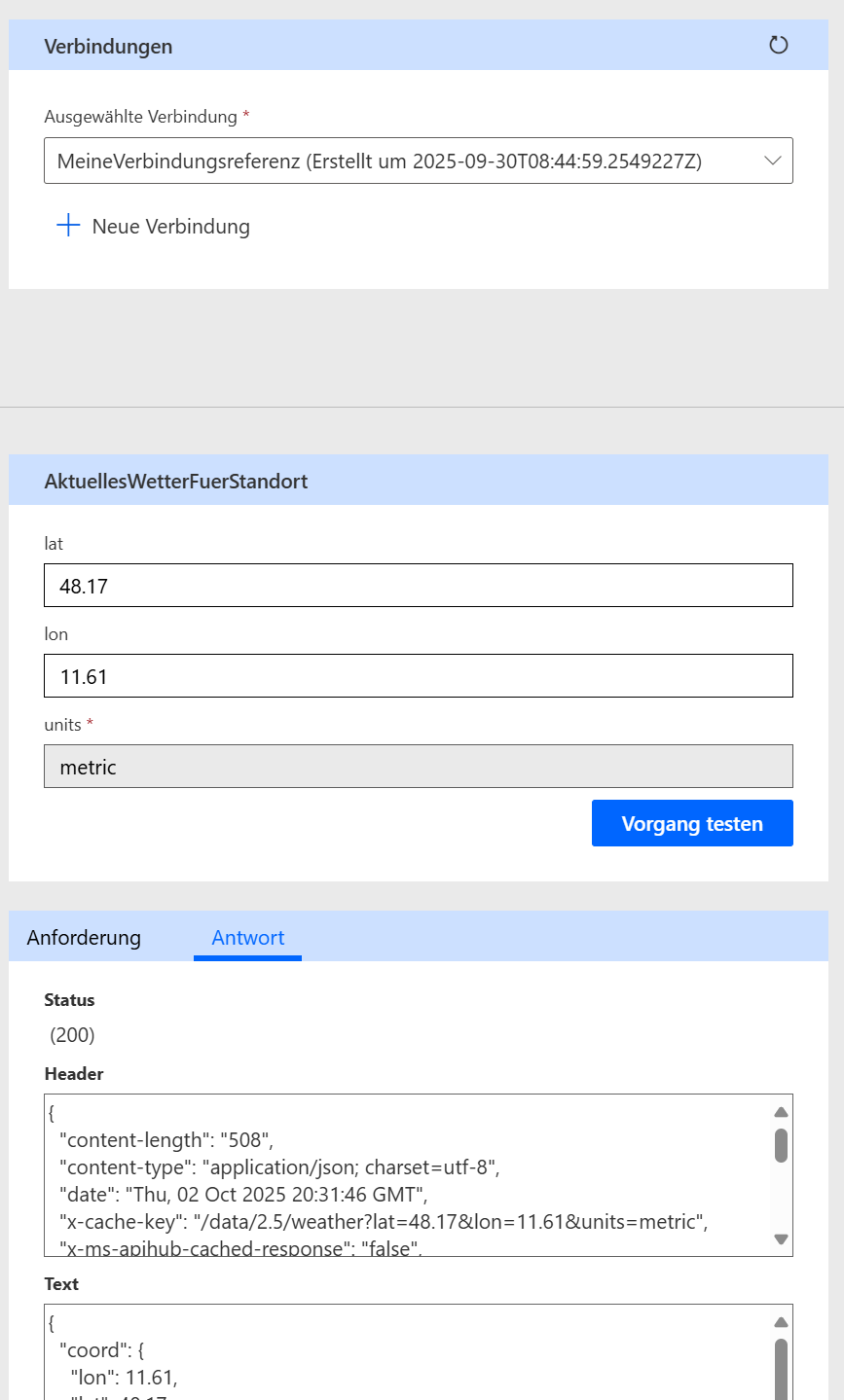Click the down arrow of the Header box scrollbar
The height and width of the screenshot is (1400, 844).
coord(781,1238)
